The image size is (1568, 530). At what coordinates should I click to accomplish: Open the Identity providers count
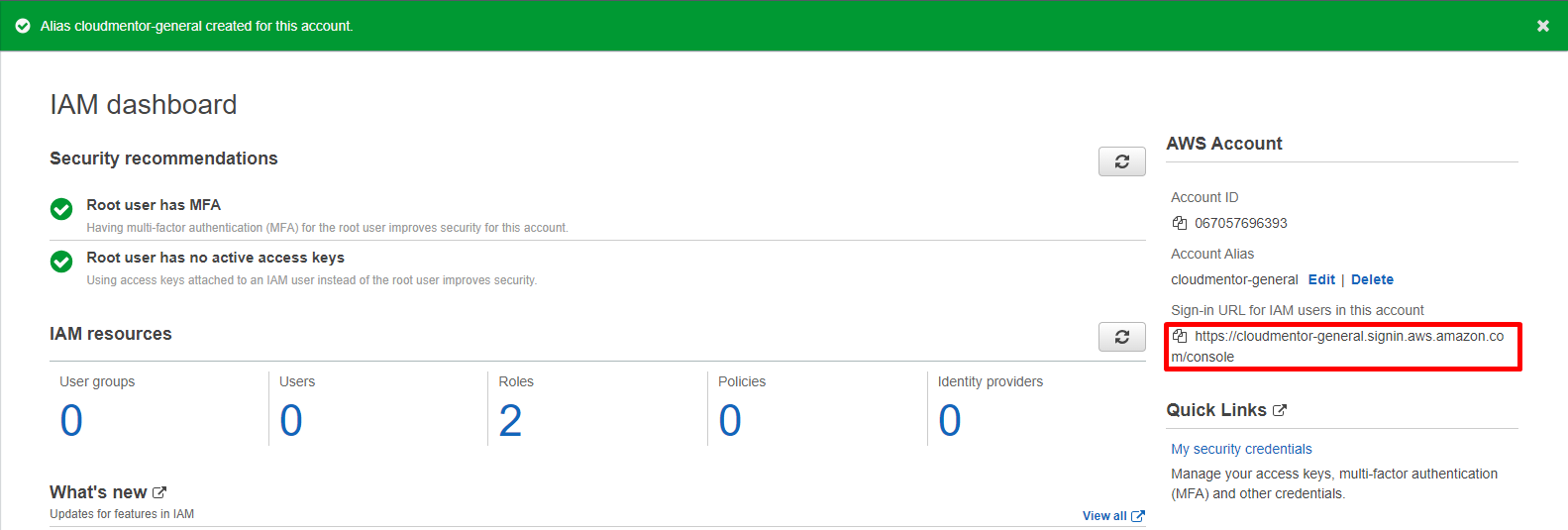950,421
